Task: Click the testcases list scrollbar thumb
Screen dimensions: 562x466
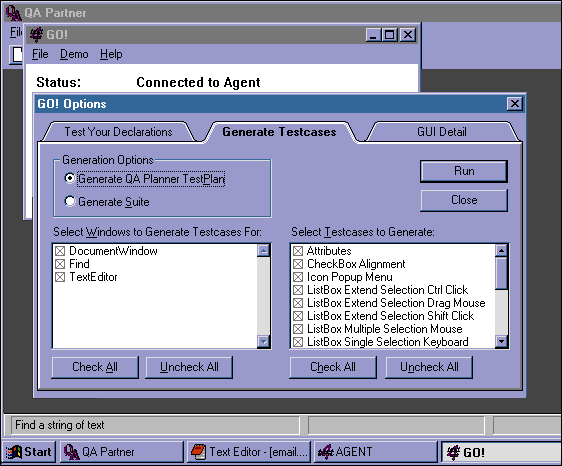Action: pyautogui.click(x=501, y=273)
